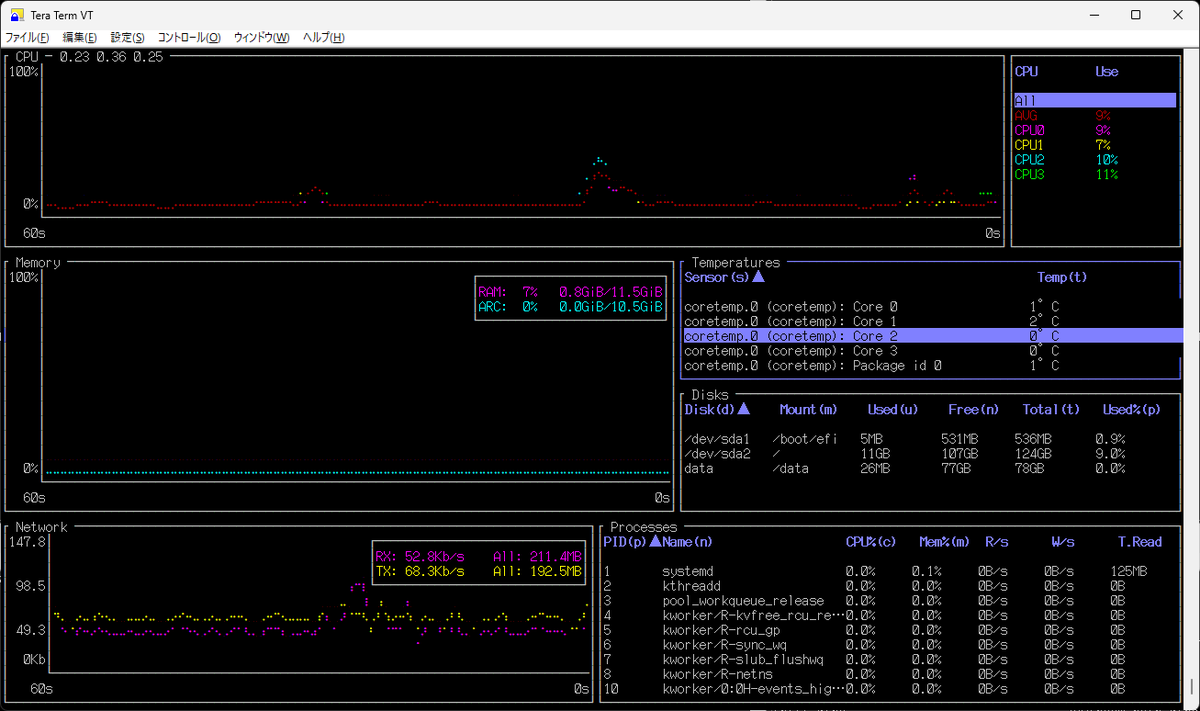
Task: Sort disks by Mount(m) column
Action: coord(809,409)
